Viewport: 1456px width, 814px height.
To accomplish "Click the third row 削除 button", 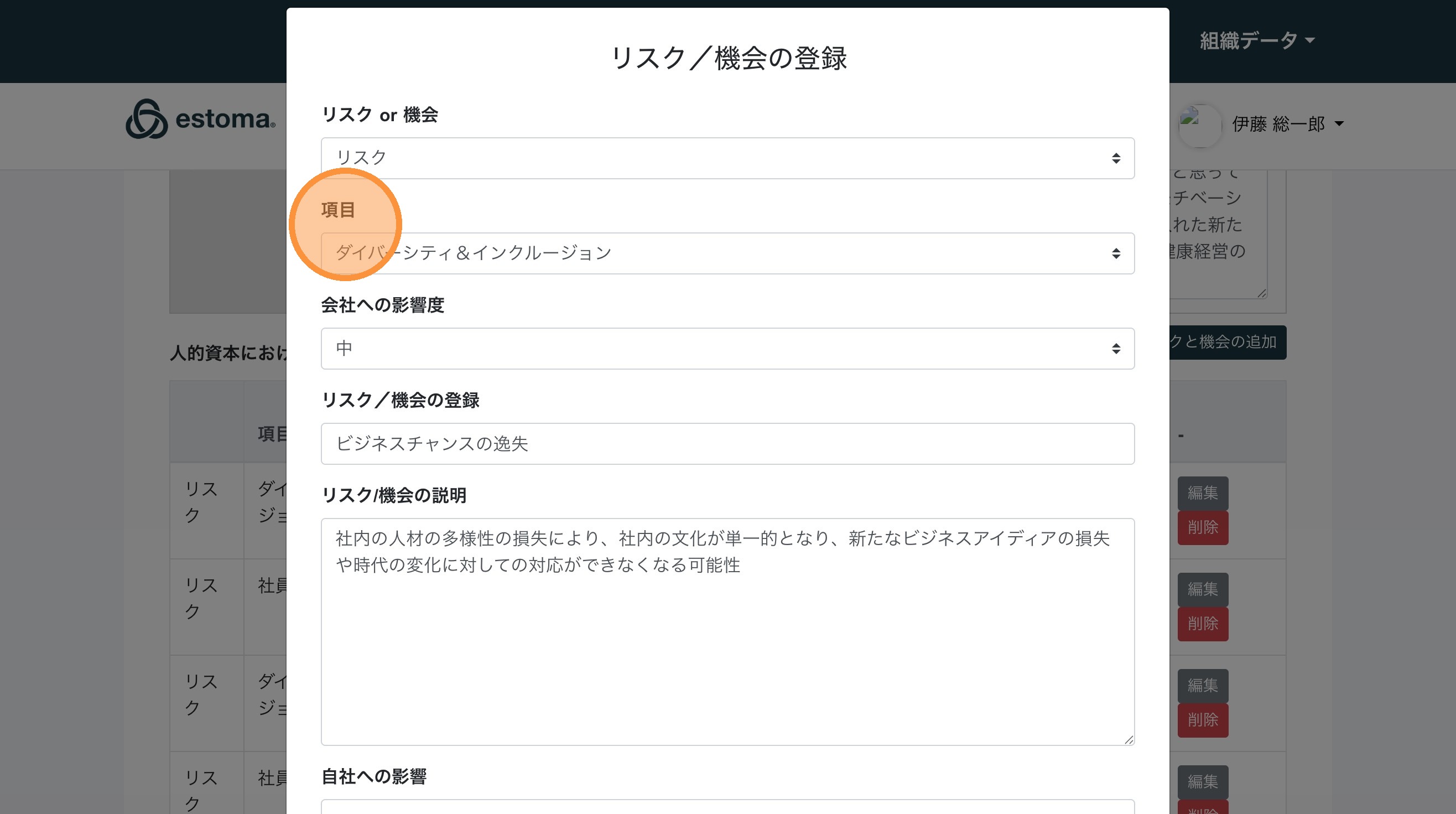I will click(1202, 719).
